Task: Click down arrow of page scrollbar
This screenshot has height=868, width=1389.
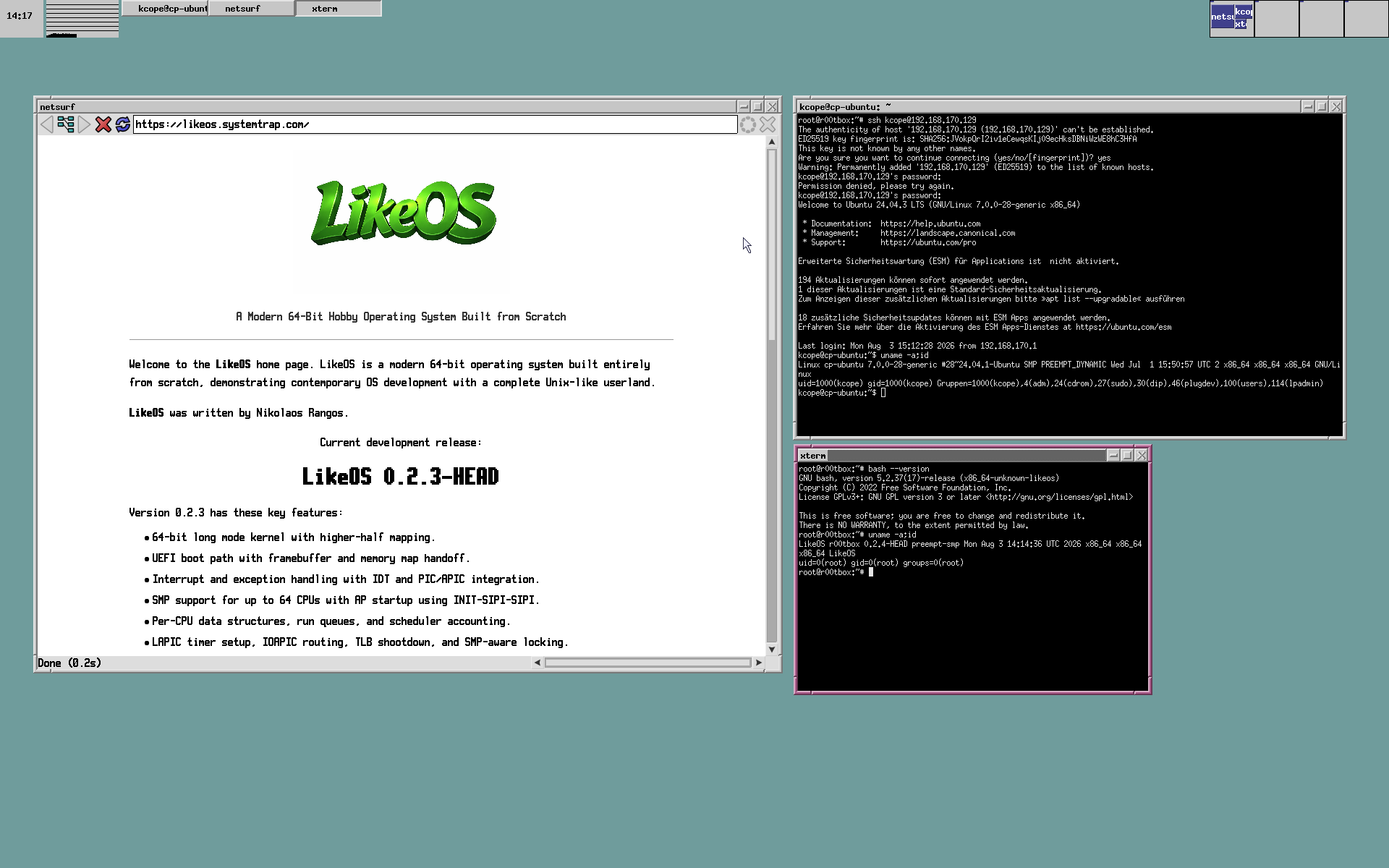Action: [772, 650]
